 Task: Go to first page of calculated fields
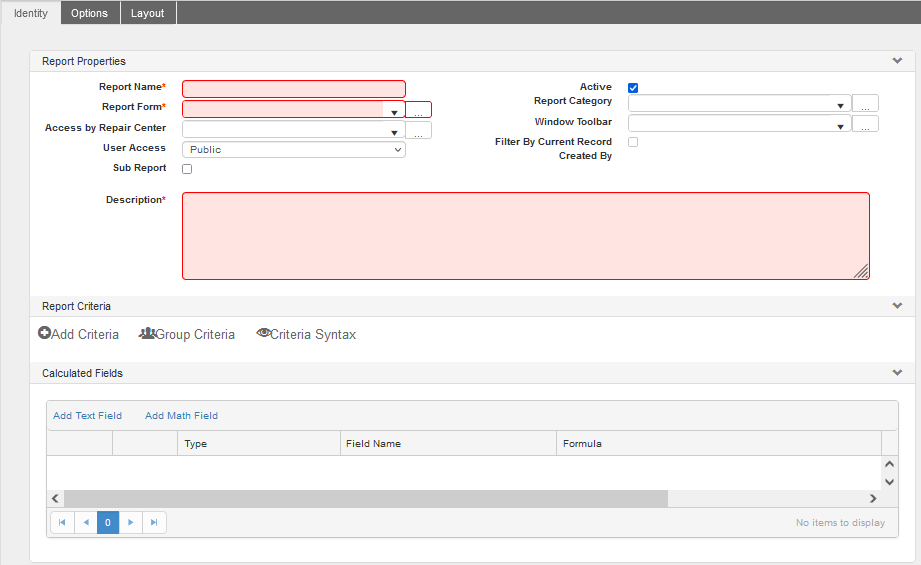click(62, 522)
